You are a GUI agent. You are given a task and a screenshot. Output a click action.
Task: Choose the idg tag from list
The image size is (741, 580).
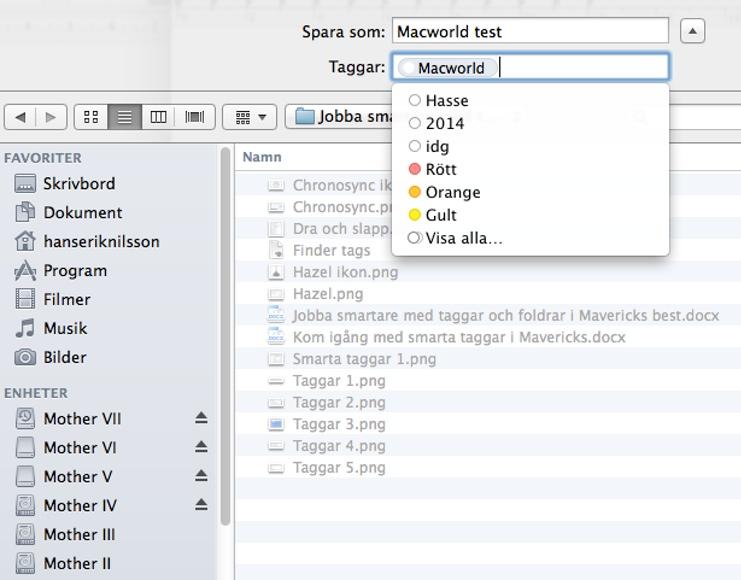(437, 146)
